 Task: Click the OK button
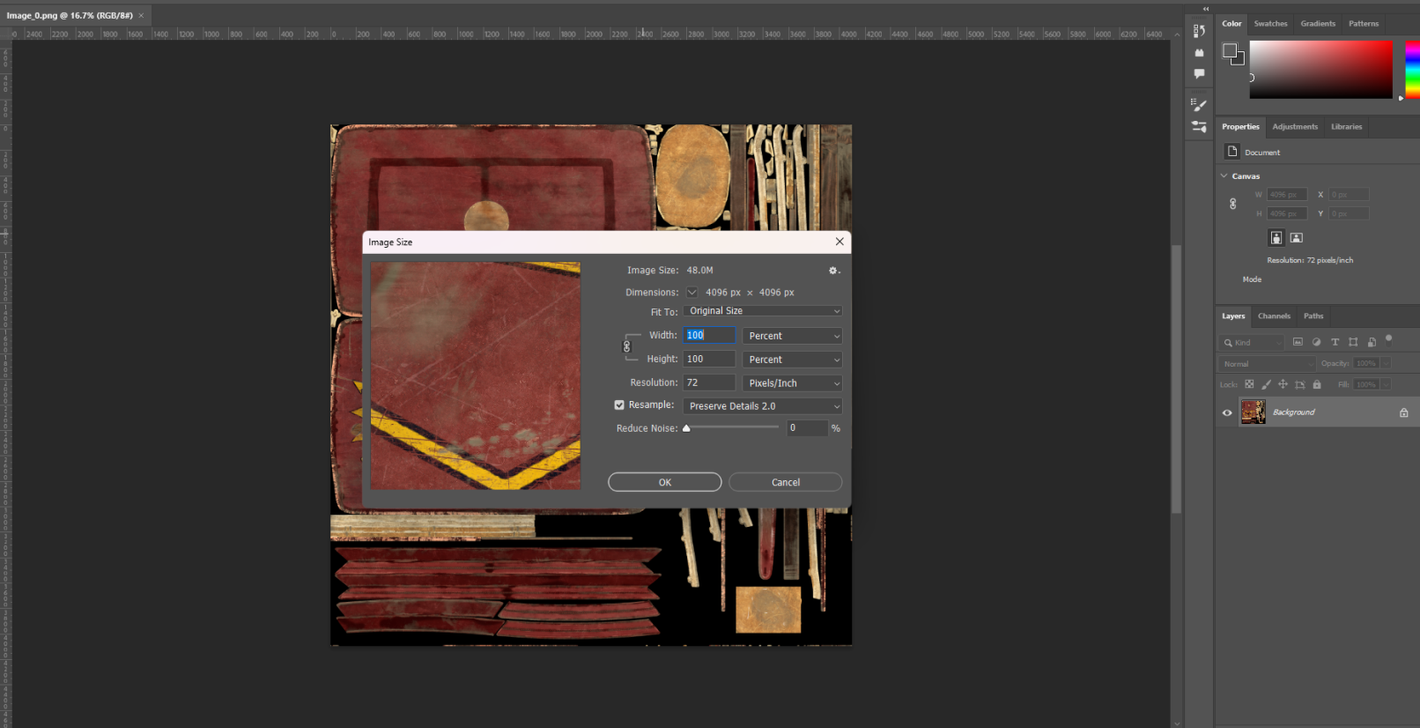pos(665,482)
